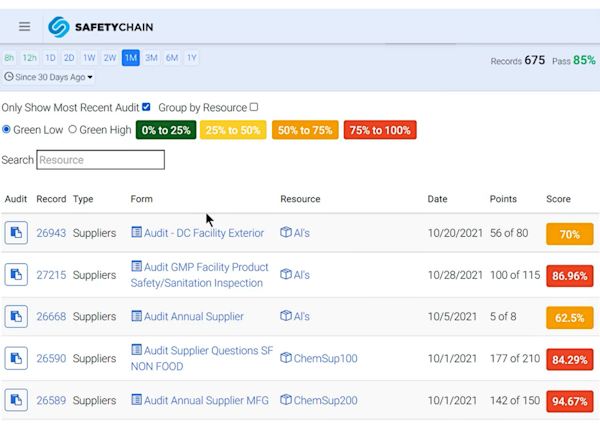Click the Points column header
The width and height of the screenshot is (600, 436).
coord(503,199)
